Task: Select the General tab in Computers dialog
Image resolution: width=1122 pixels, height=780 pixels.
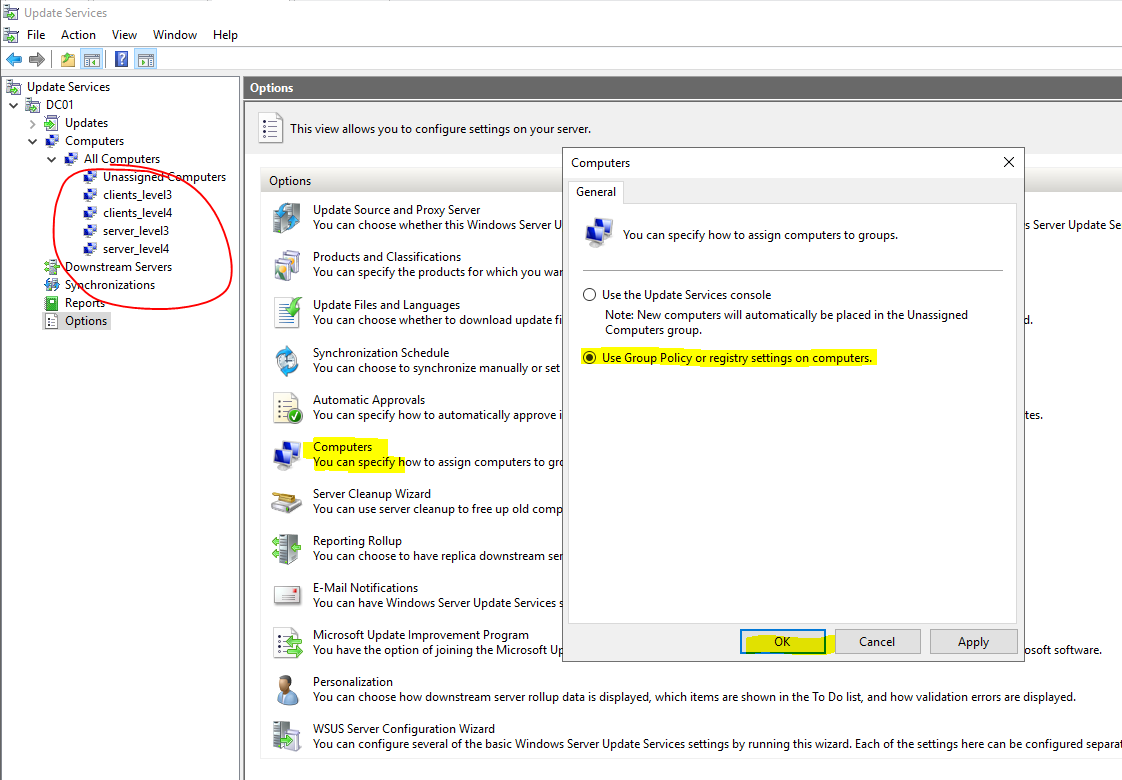Action: pos(595,192)
